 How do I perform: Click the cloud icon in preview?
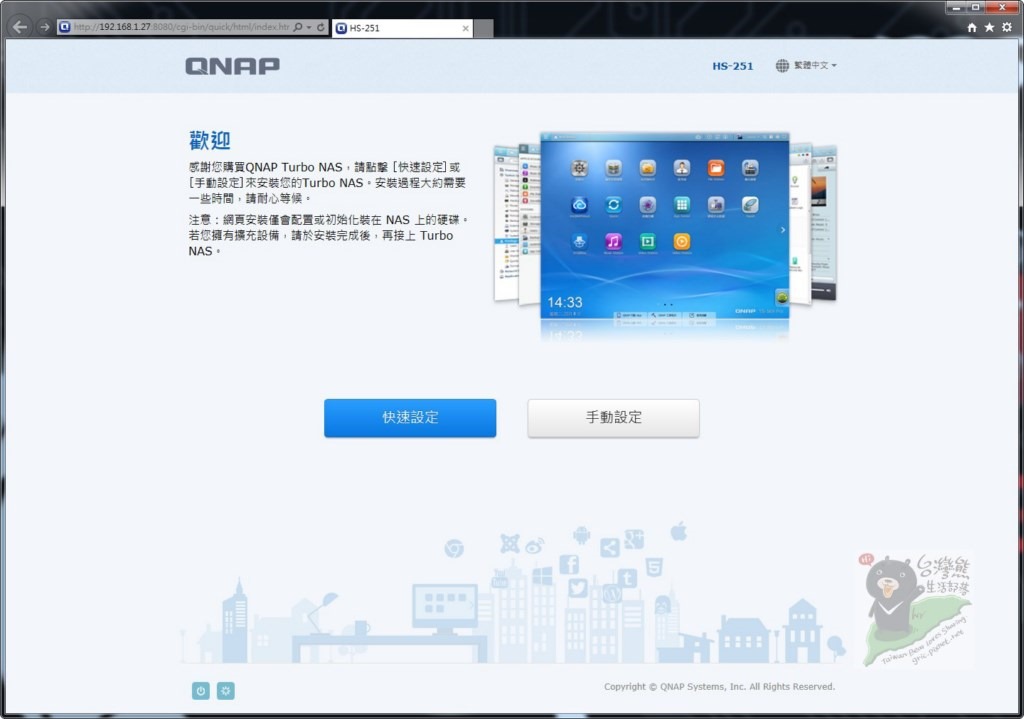[579, 205]
